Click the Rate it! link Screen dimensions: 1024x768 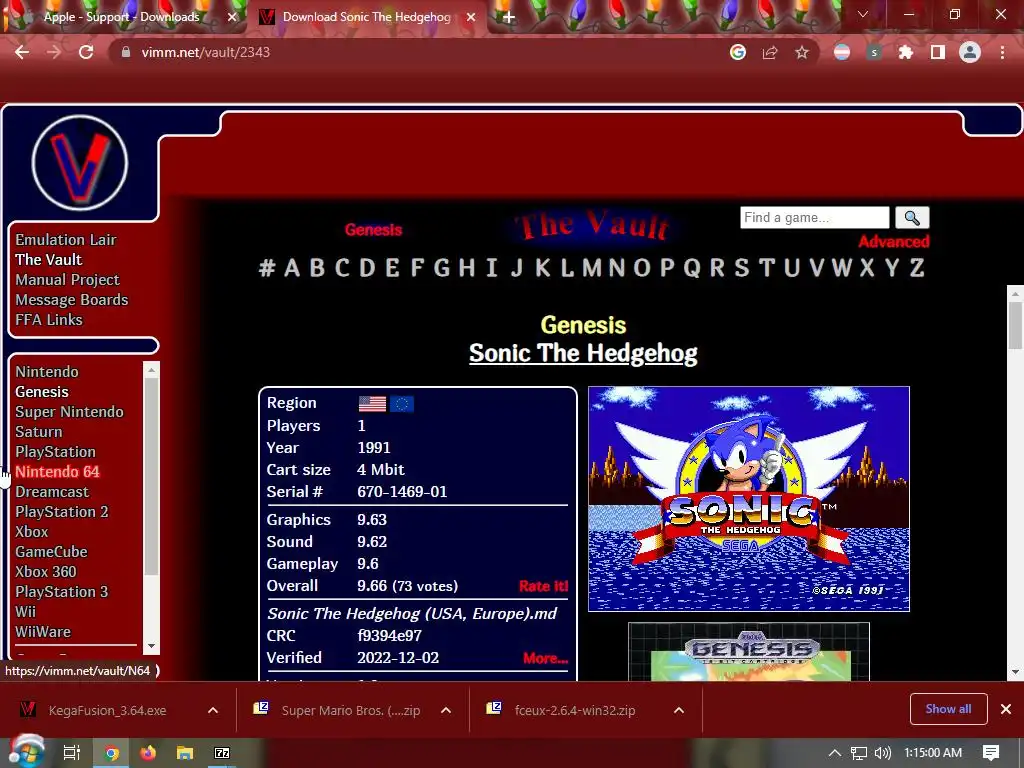543,586
